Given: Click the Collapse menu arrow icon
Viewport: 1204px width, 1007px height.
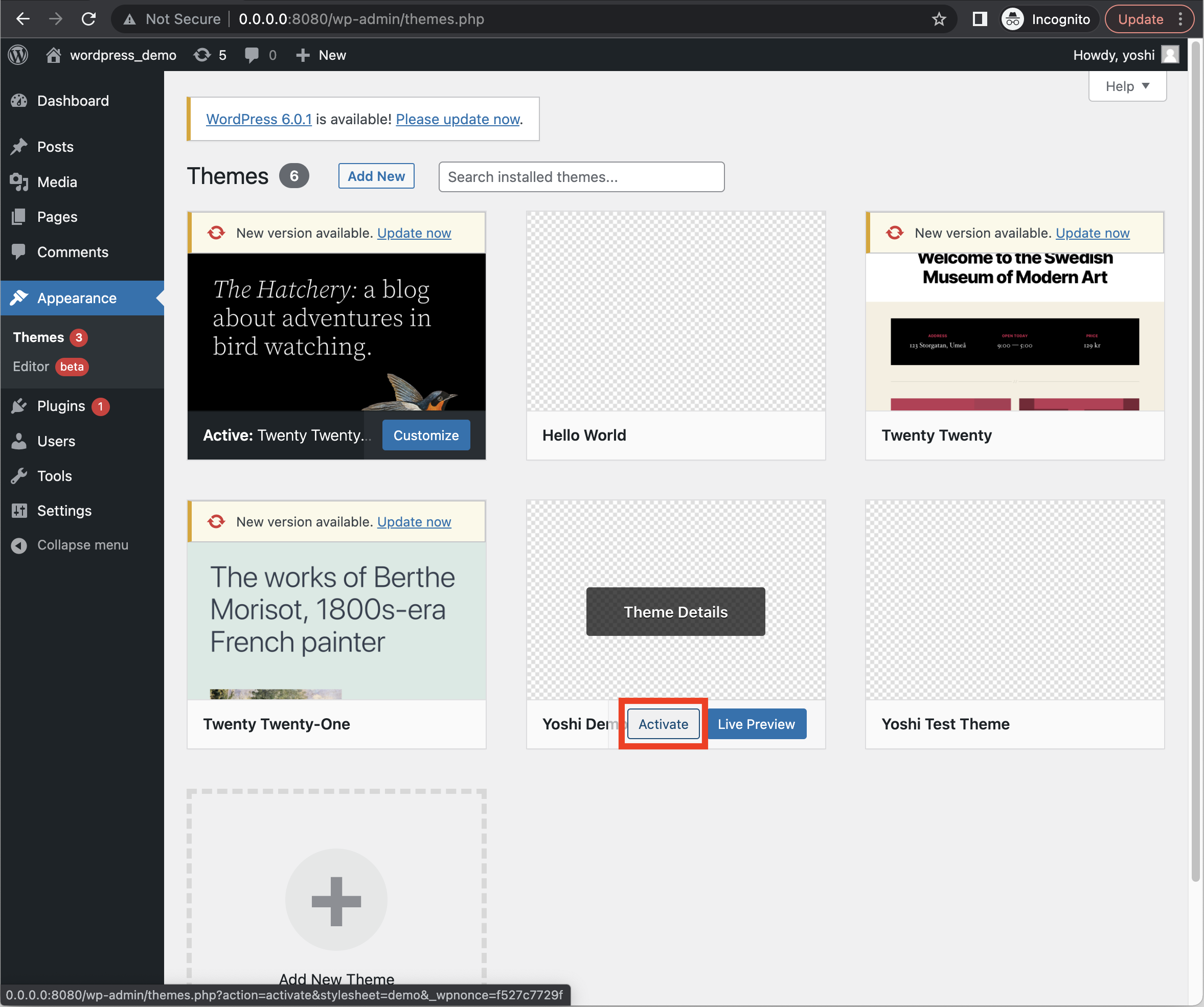Looking at the screenshot, I should coord(19,545).
